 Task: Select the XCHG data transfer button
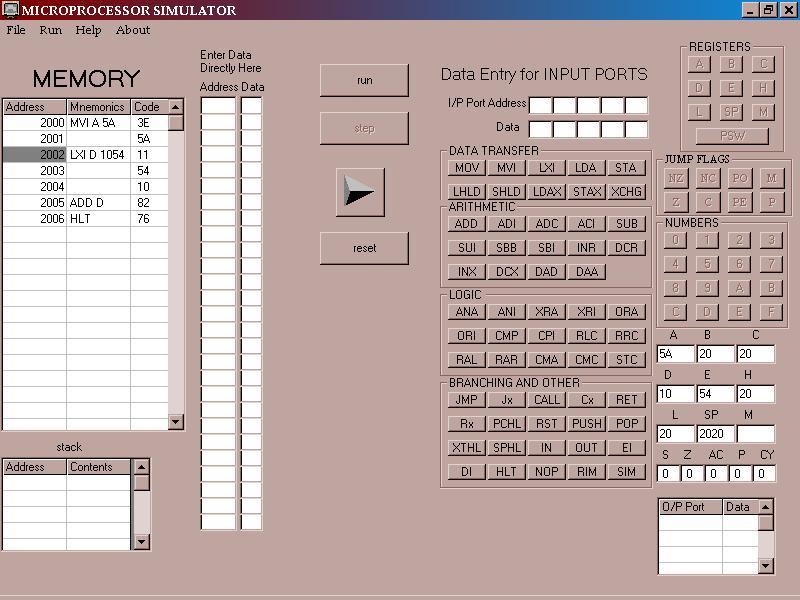pyautogui.click(x=626, y=192)
